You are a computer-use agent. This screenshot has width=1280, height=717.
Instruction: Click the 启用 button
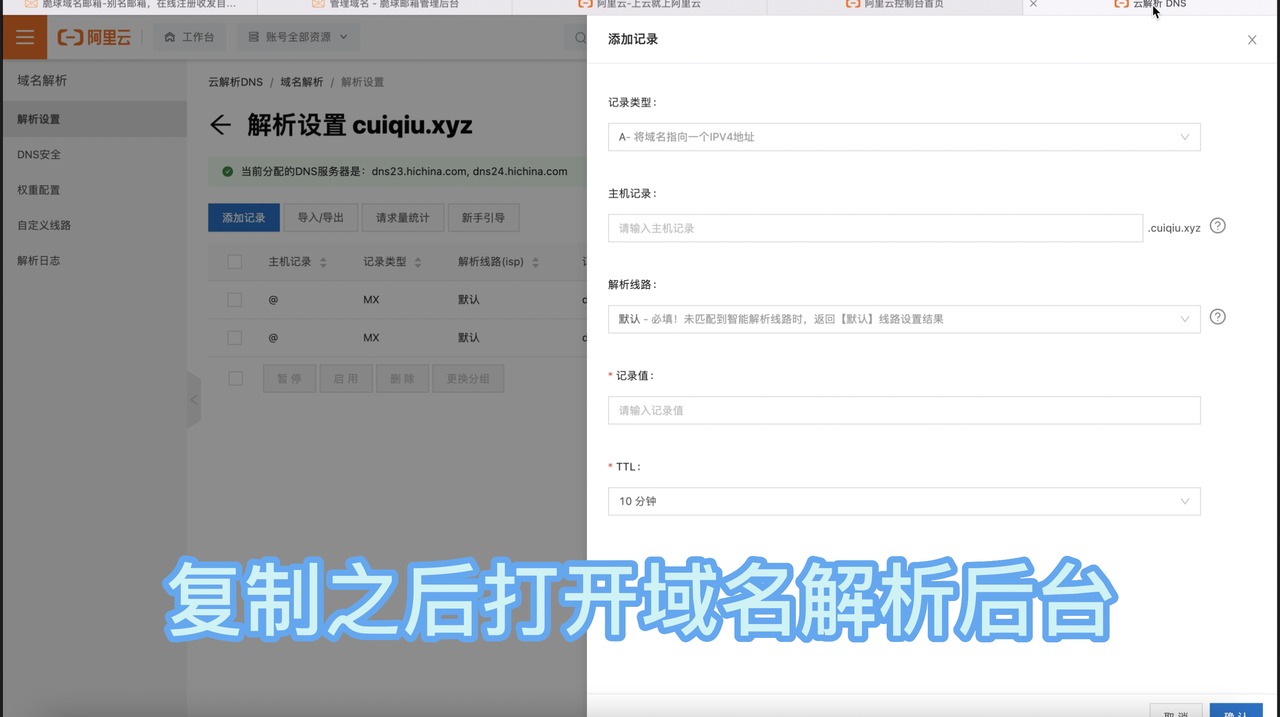point(346,379)
